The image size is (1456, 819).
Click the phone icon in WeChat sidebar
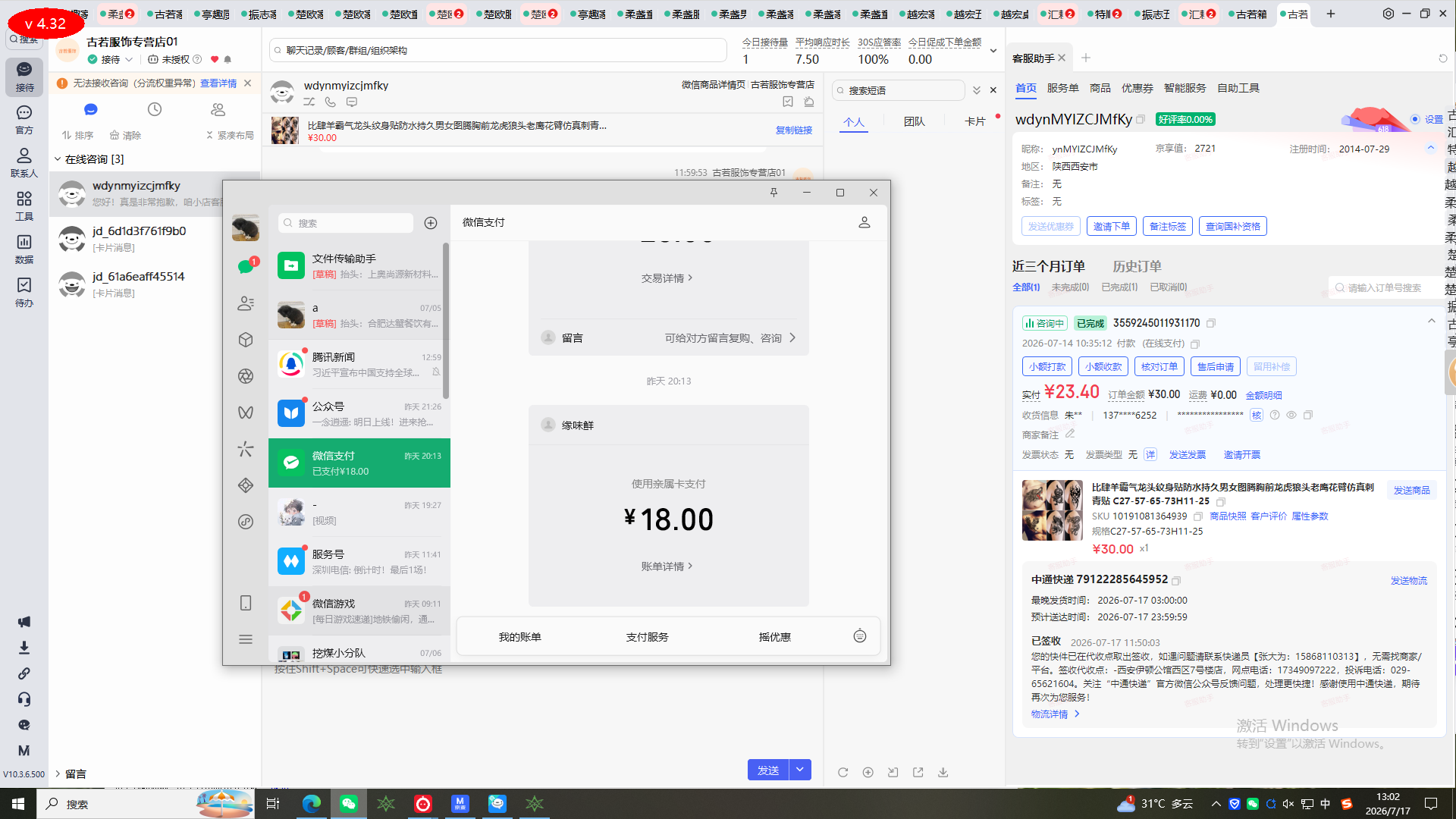pos(246,603)
